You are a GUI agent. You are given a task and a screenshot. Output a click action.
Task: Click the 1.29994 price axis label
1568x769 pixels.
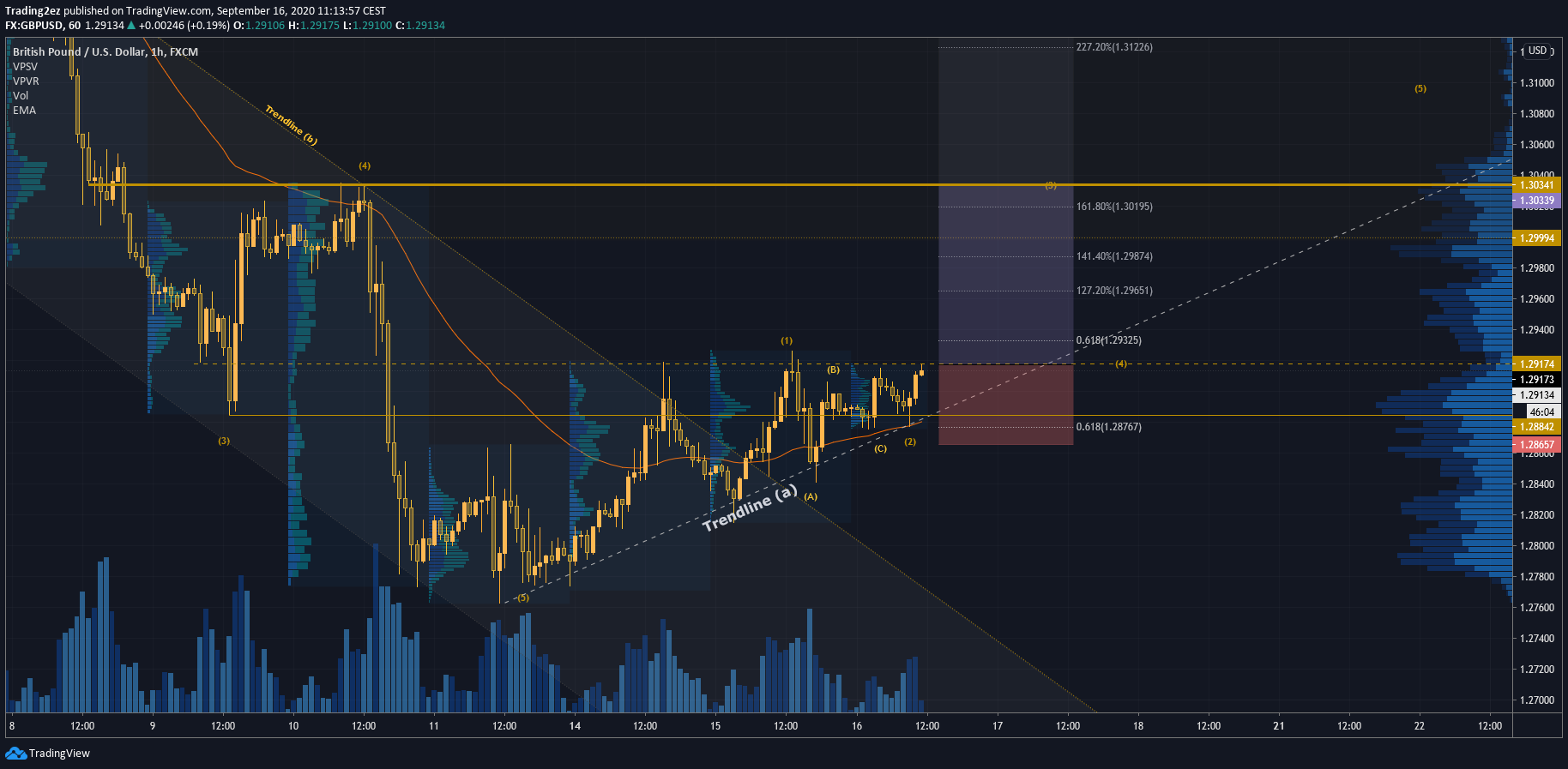(x=1536, y=238)
